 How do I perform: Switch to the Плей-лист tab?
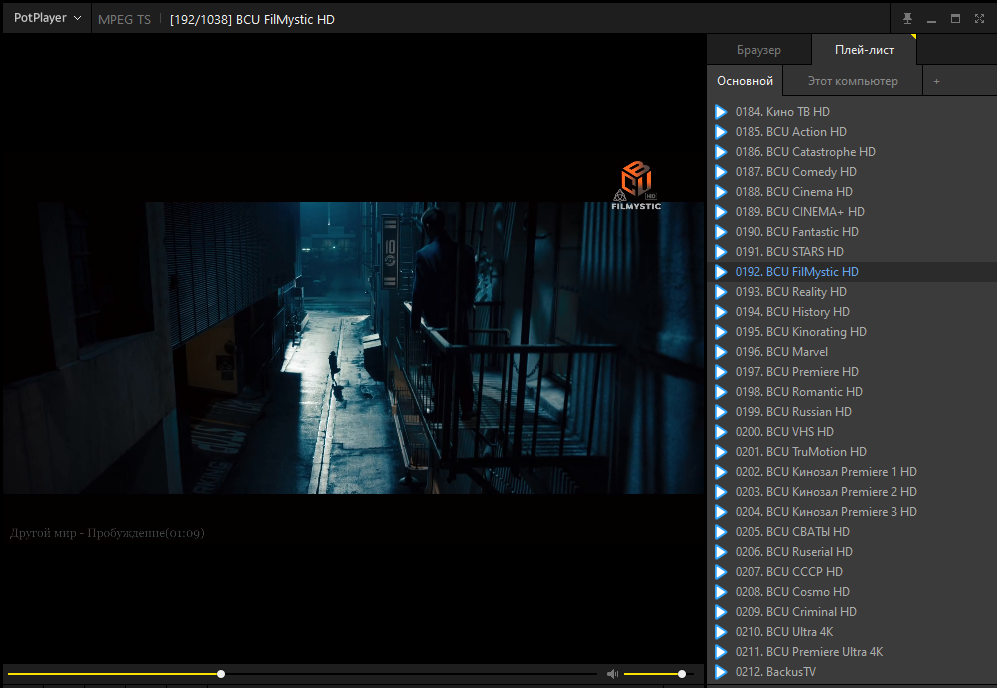[864, 50]
